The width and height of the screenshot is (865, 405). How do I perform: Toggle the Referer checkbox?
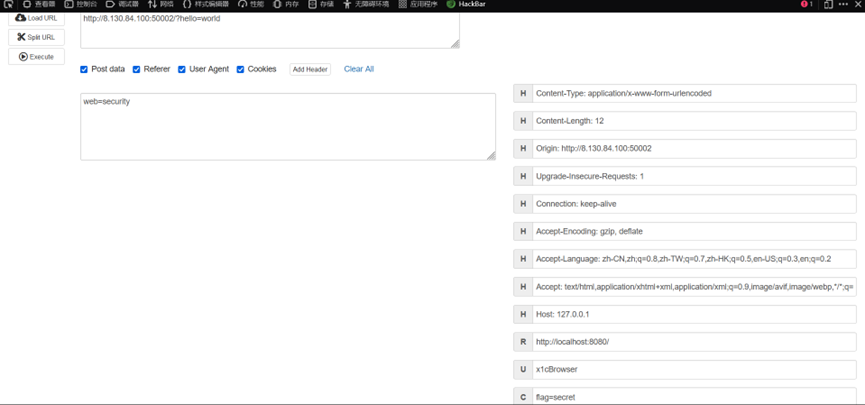coord(137,70)
